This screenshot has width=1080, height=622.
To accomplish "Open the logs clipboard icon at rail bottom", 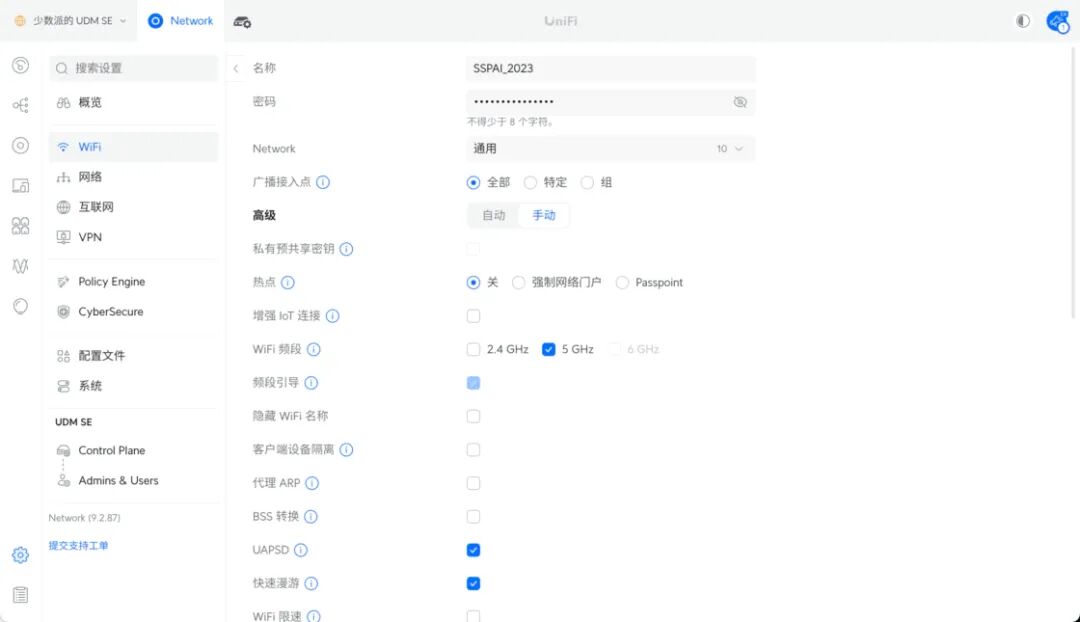I will 21,595.
